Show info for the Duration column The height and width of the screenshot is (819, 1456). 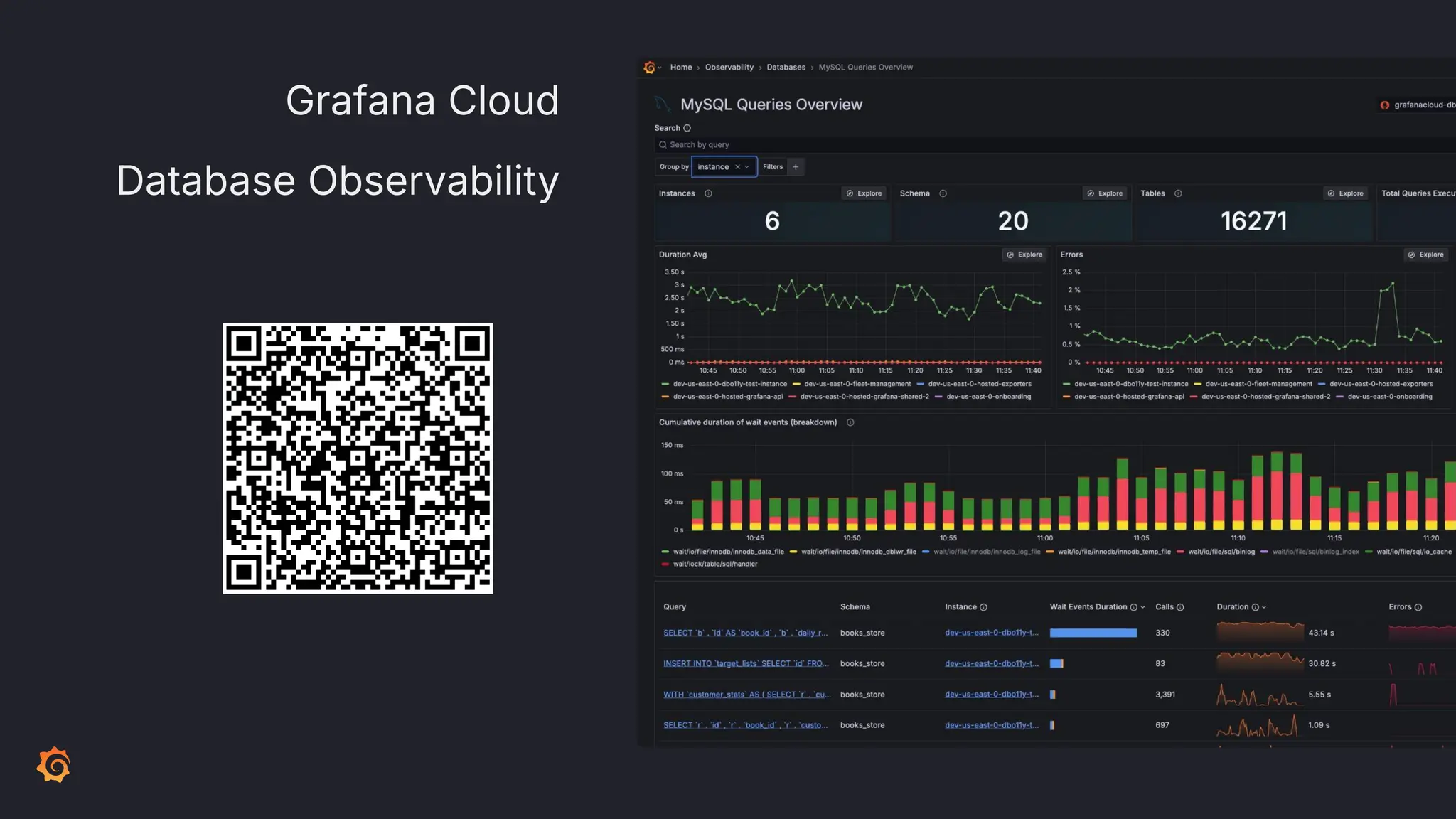1255,607
